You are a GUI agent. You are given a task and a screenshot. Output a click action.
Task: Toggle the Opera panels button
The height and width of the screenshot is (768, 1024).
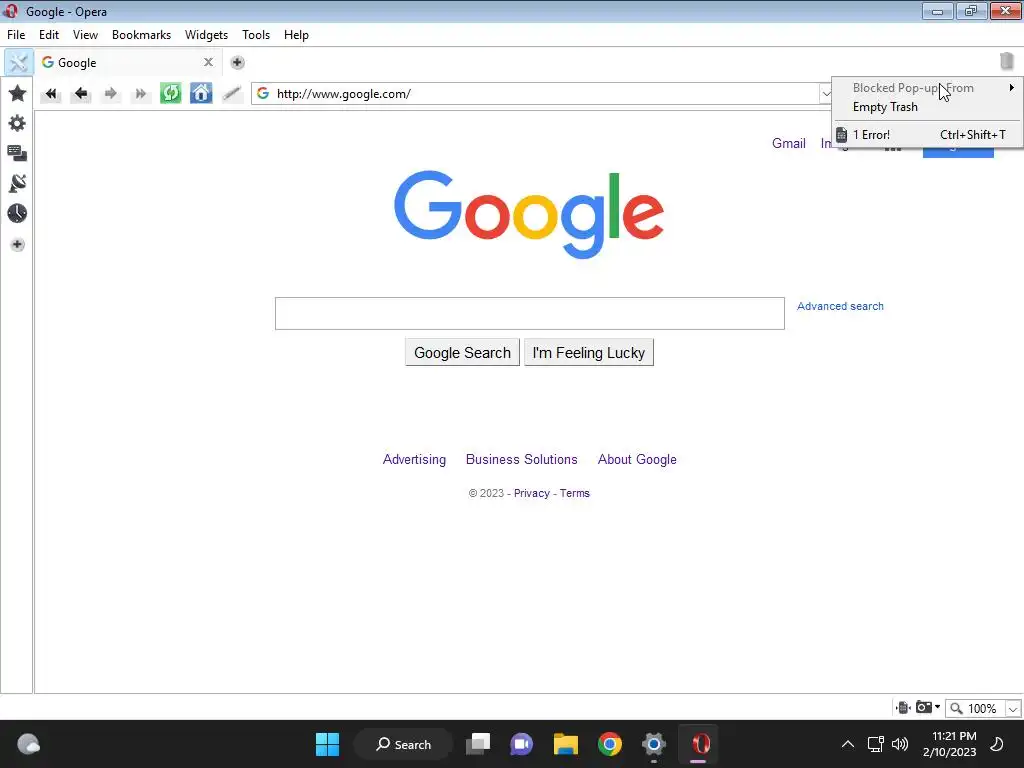pyautogui.click(x=18, y=63)
